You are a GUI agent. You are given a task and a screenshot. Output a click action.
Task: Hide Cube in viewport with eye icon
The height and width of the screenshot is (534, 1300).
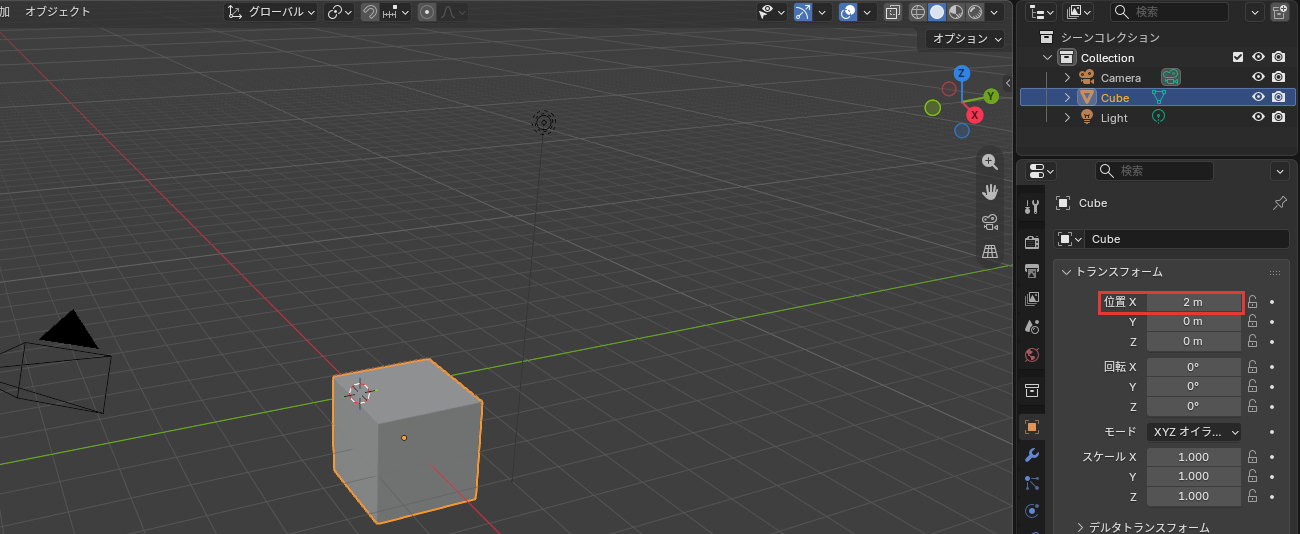(x=1259, y=97)
